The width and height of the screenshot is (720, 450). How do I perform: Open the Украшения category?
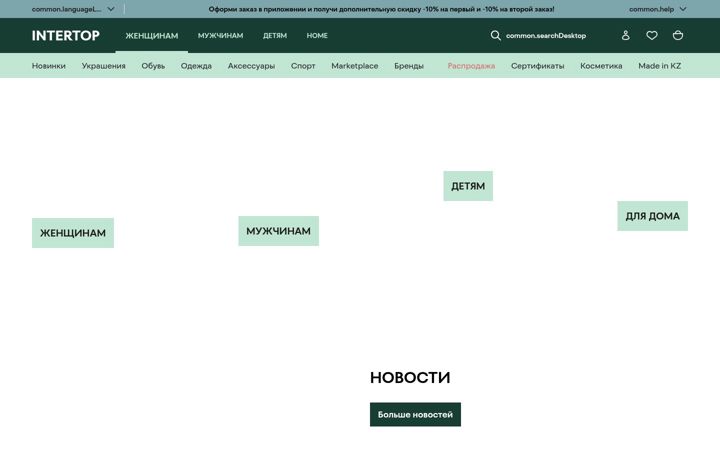tap(103, 66)
